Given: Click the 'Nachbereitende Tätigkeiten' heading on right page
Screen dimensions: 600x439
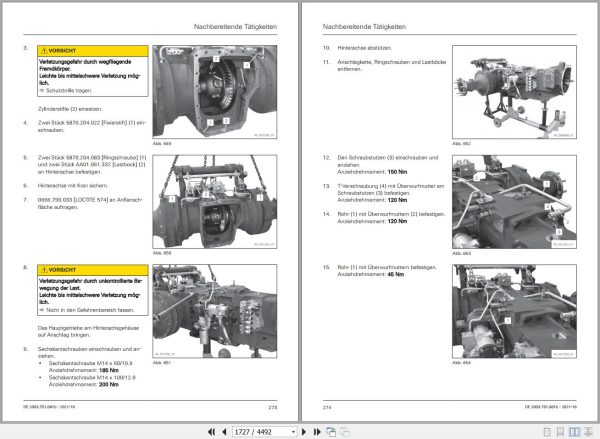Looking at the screenshot, I should pos(364,27).
